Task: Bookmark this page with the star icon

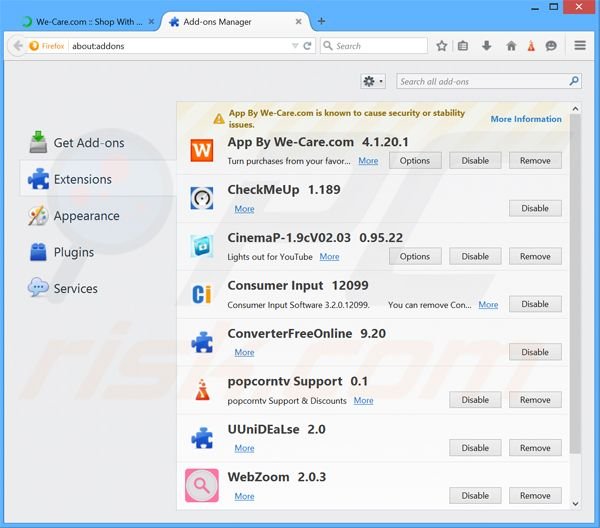Action: (x=442, y=46)
